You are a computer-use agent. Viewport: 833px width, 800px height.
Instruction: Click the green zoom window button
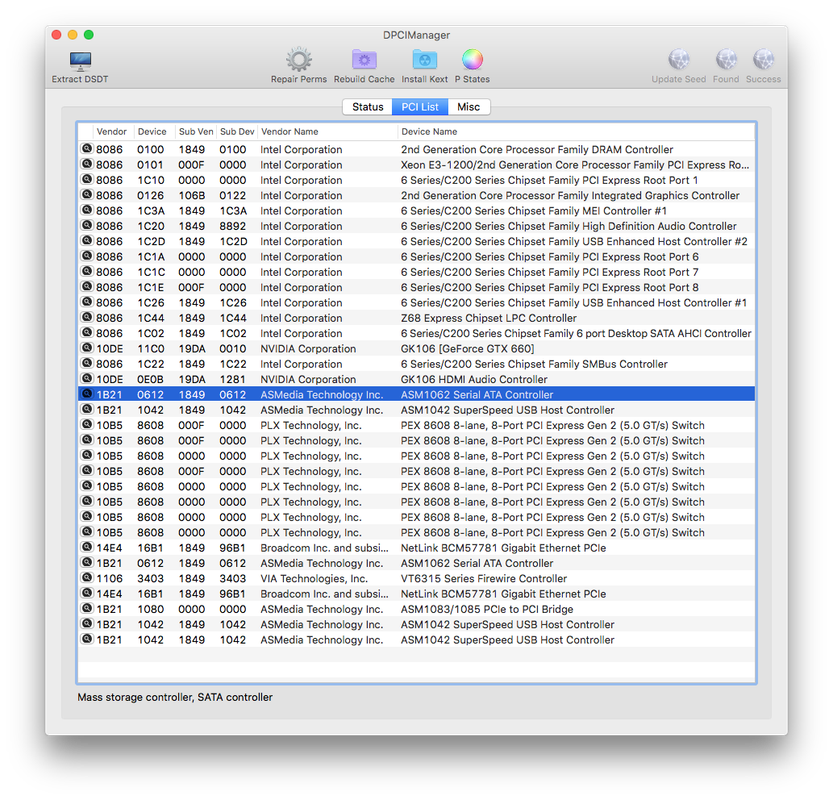click(89, 35)
